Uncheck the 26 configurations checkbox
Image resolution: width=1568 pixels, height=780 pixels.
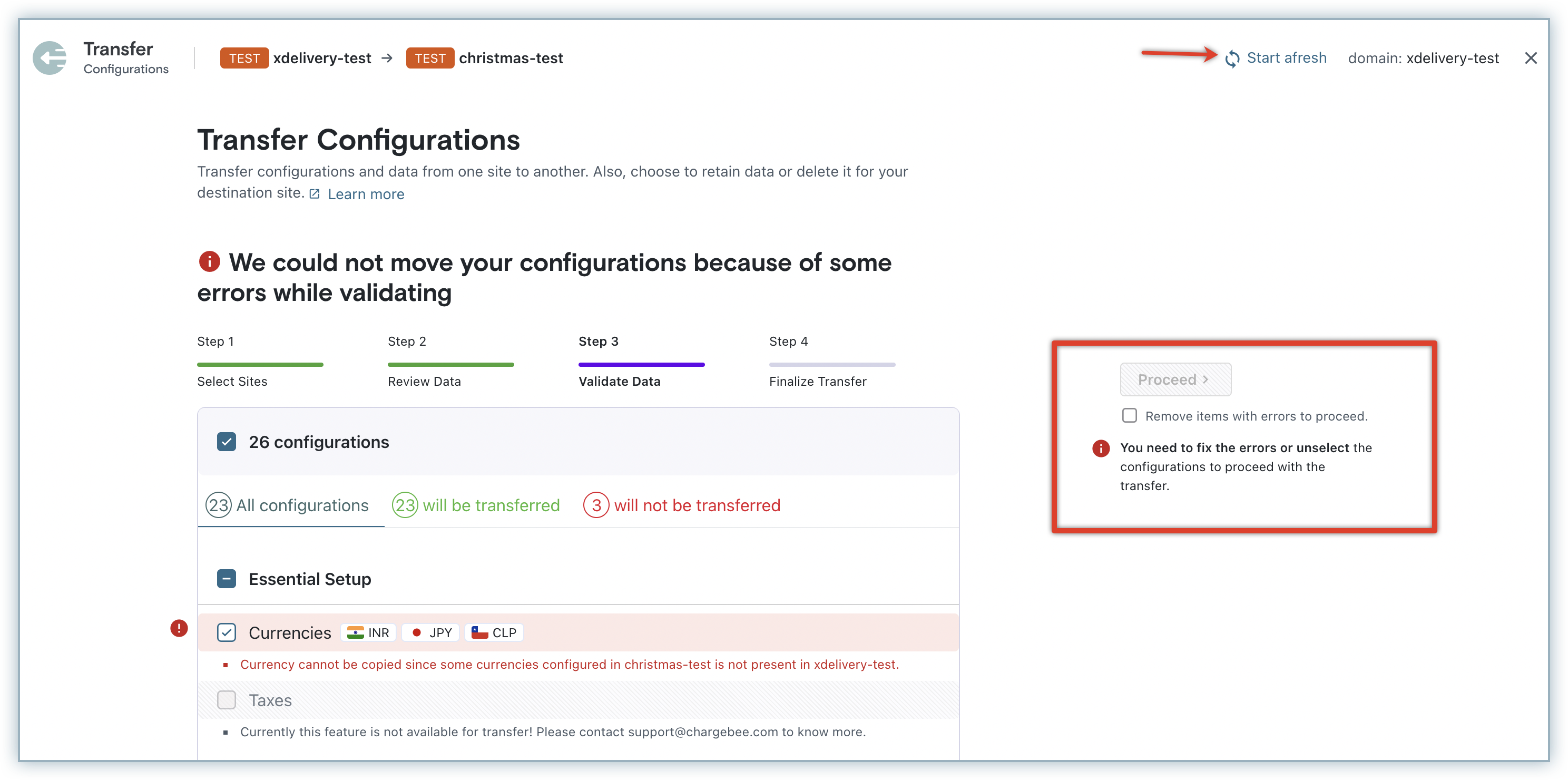(227, 442)
